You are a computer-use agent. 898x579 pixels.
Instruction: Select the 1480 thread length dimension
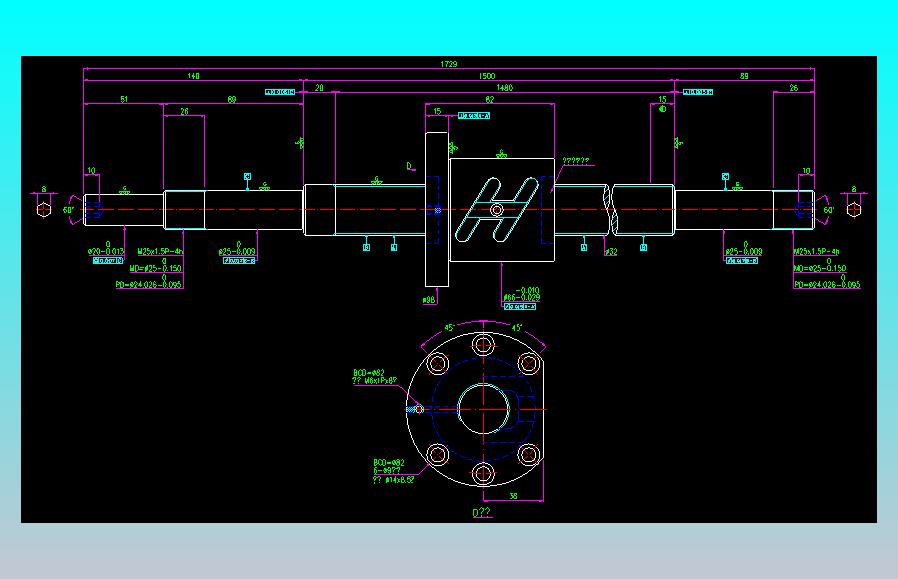pyautogui.click(x=505, y=88)
